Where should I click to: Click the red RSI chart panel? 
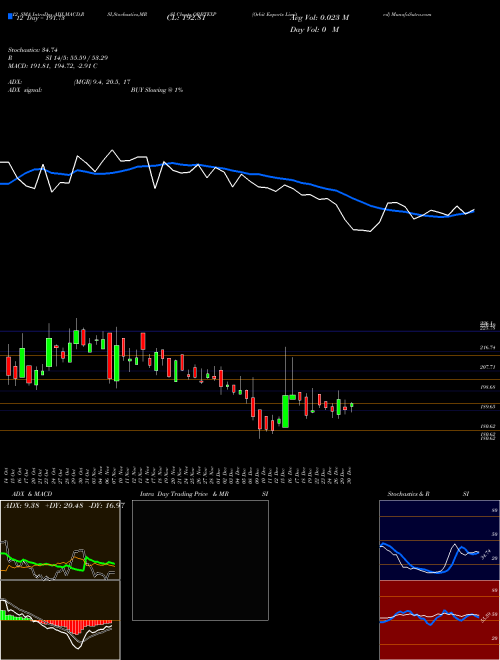pos(439,620)
